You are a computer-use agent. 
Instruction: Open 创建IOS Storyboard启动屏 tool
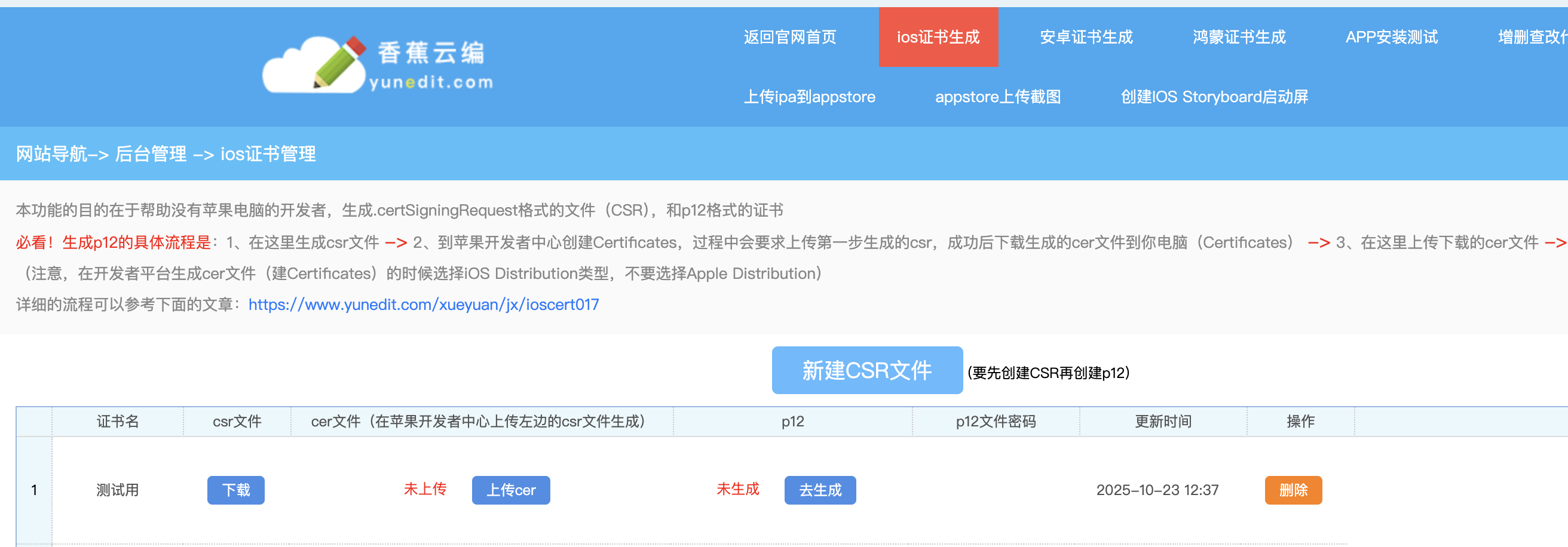(x=1214, y=97)
